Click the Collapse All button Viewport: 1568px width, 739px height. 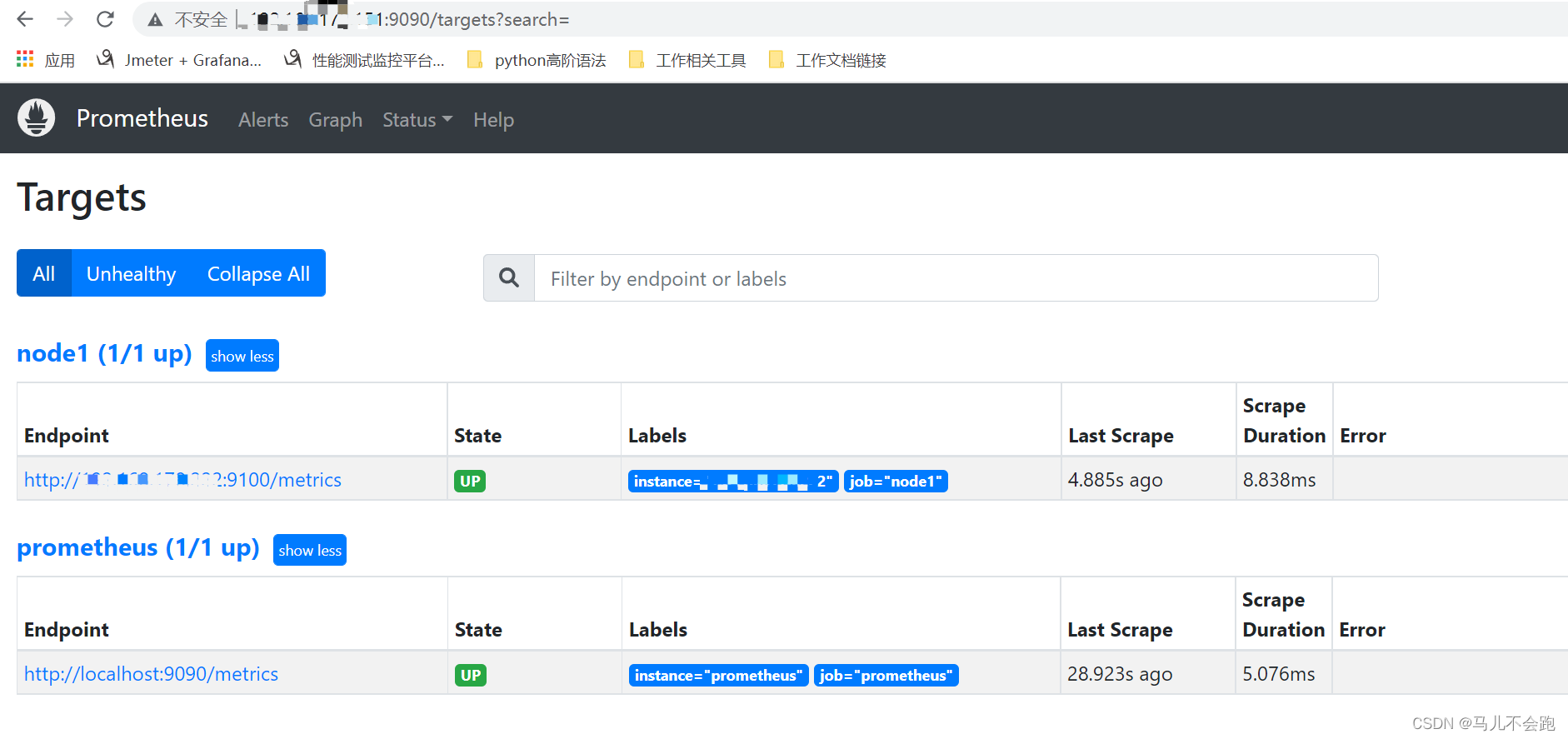258,273
